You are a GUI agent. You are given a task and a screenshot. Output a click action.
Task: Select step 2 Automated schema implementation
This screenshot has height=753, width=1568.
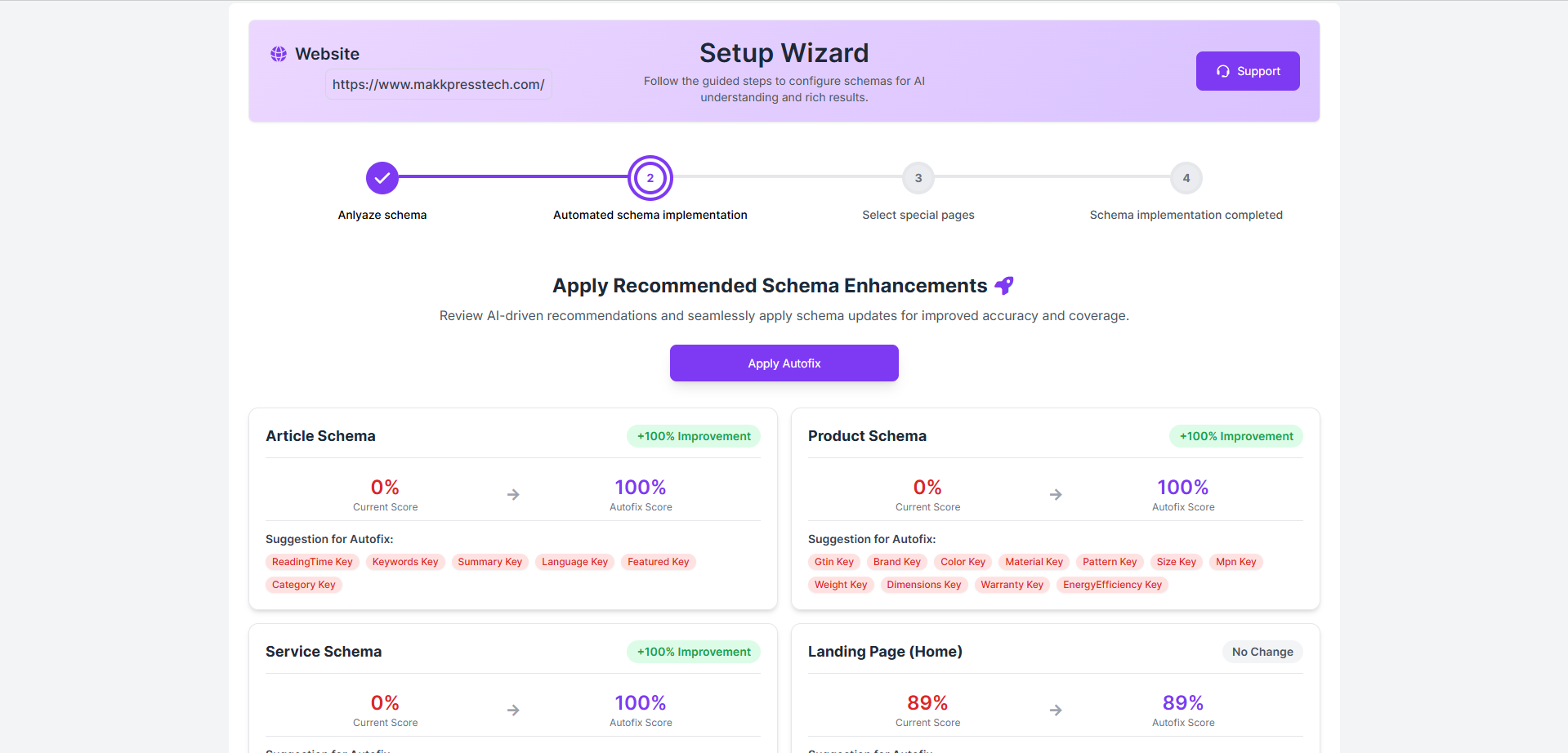click(650, 178)
